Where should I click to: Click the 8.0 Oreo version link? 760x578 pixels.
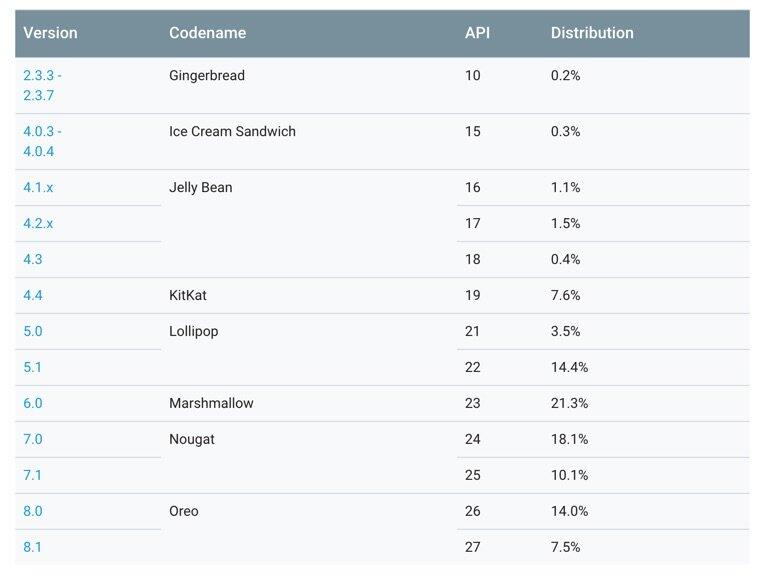coord(33,511)
